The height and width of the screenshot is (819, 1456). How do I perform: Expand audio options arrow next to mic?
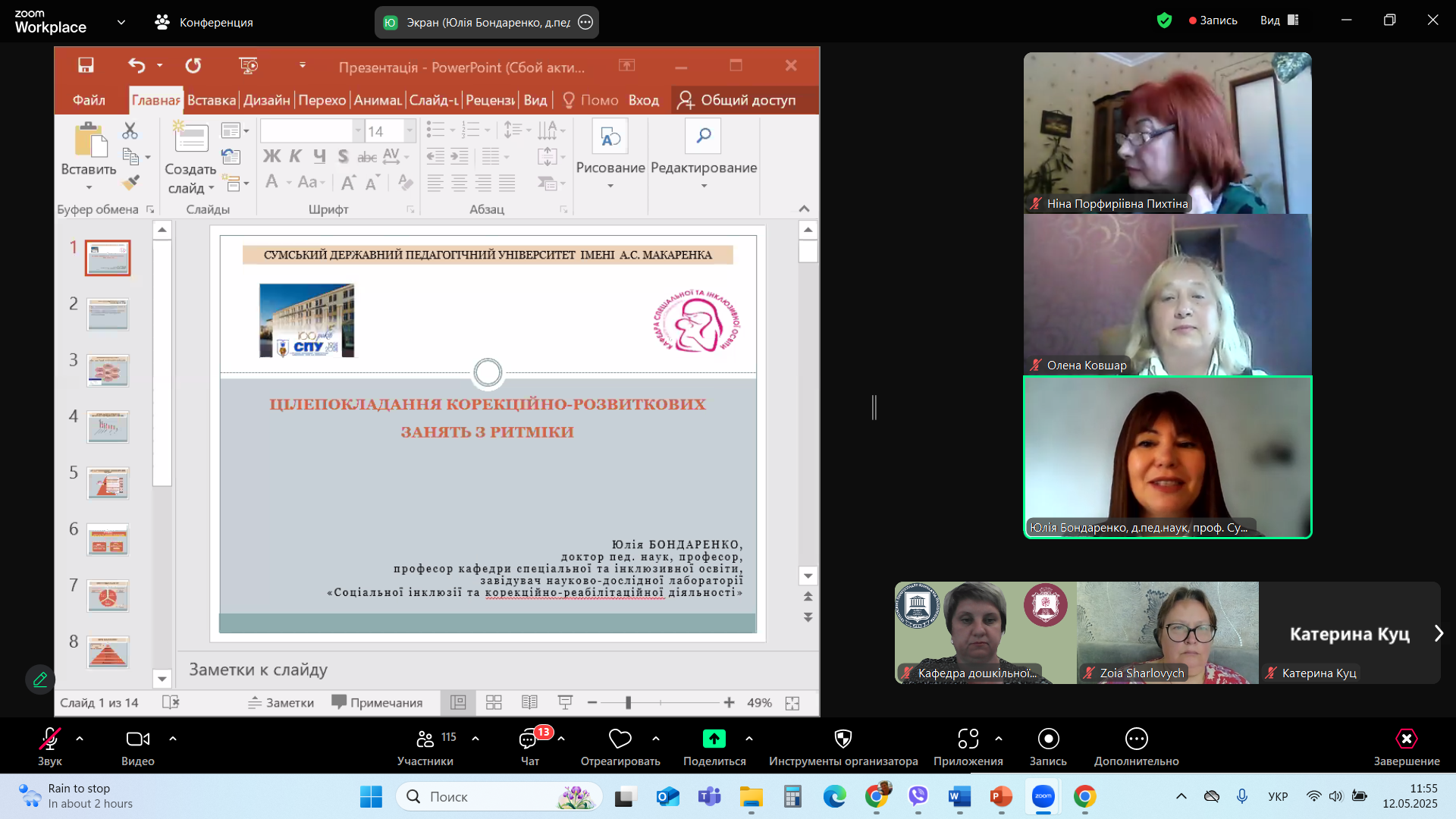click(80, 739)
